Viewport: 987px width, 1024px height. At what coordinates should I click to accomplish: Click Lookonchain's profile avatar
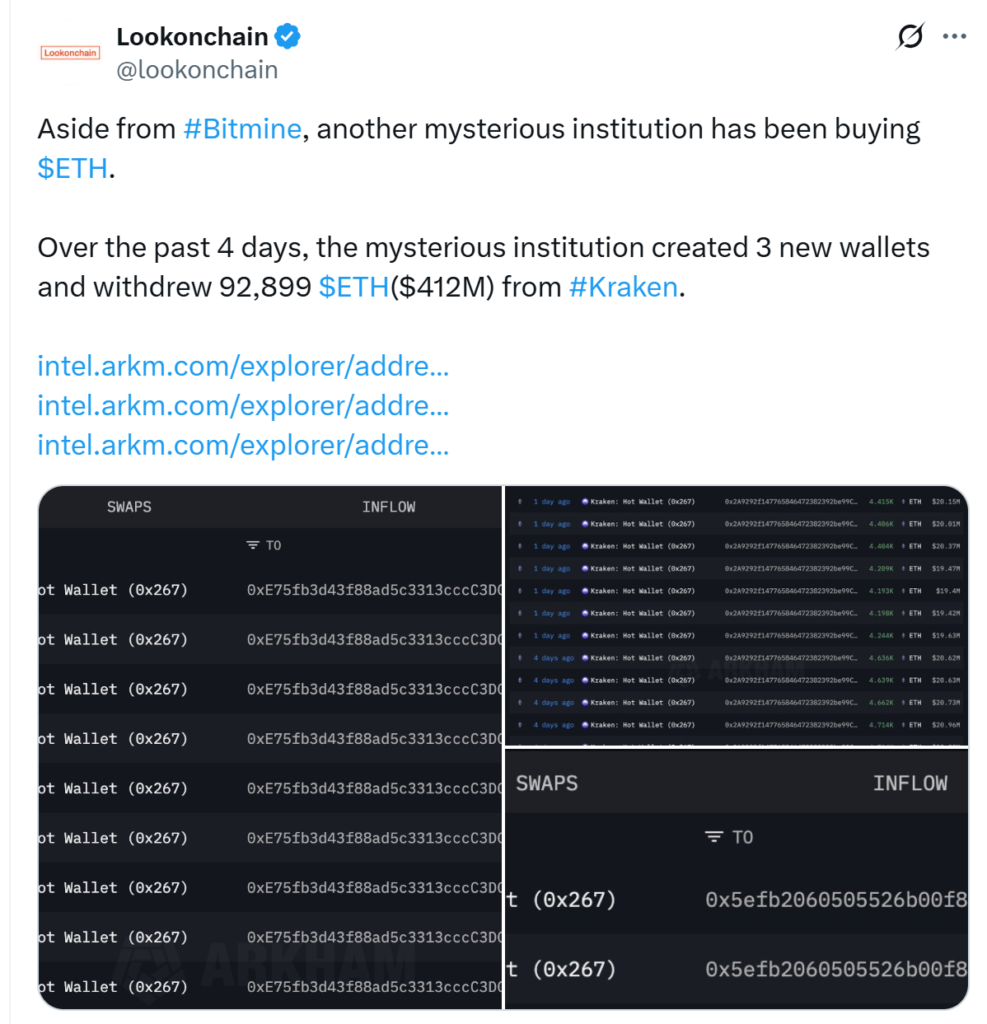70,52
